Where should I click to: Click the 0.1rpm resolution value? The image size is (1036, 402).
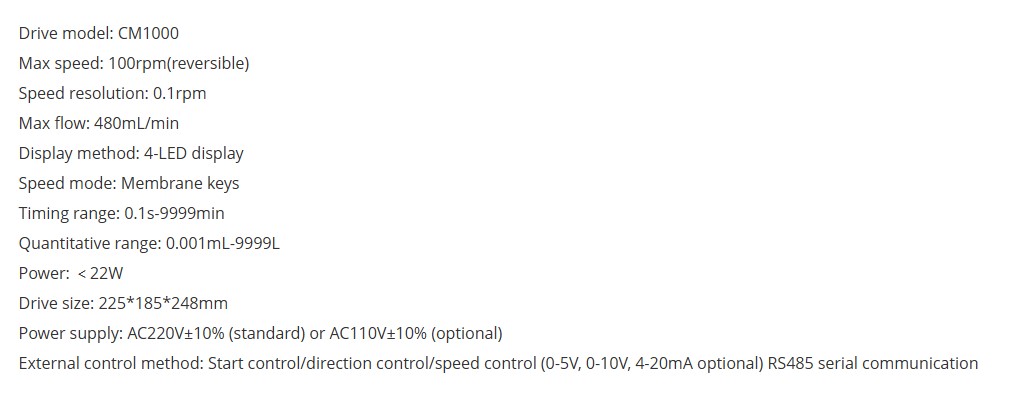coord(179,93)
